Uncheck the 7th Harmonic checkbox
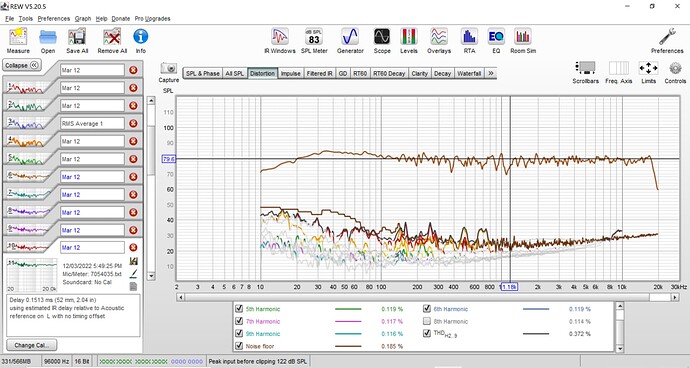 239,321
